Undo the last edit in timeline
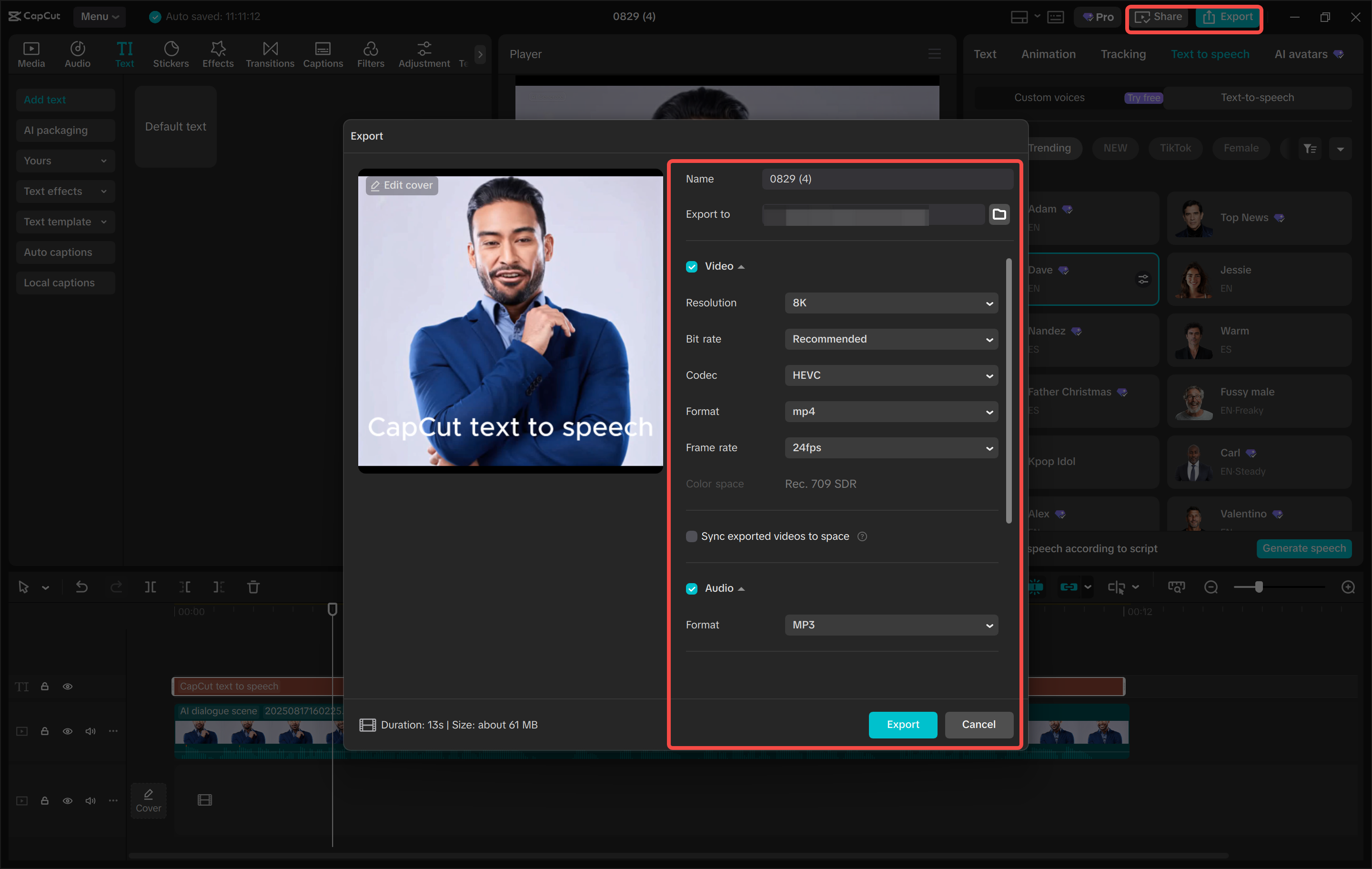Viewport: 1372px width, 869px height. coord(81,587)
